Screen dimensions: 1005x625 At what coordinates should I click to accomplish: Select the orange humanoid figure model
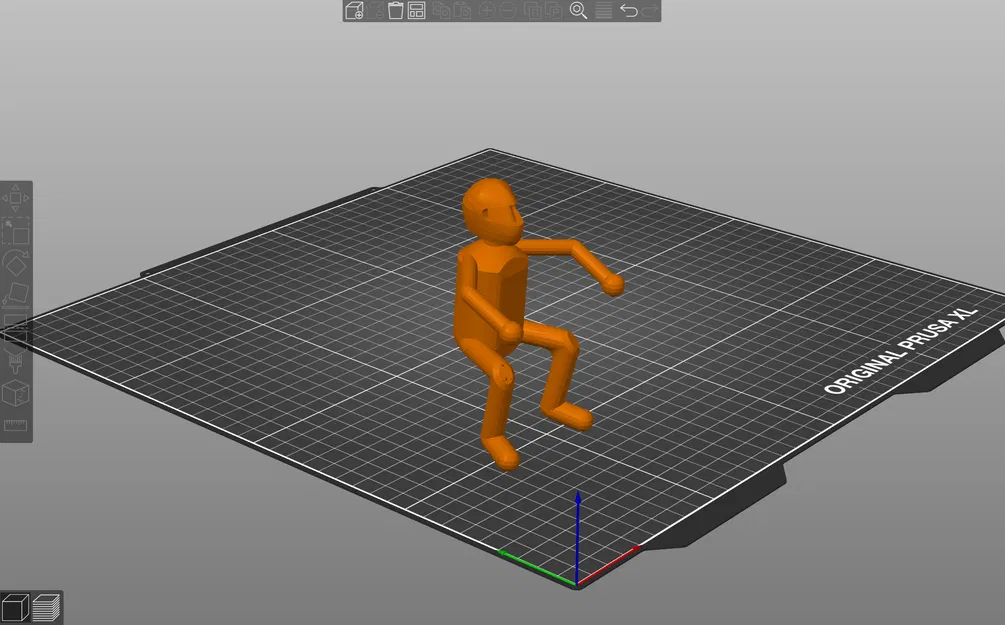click(494, 301)
